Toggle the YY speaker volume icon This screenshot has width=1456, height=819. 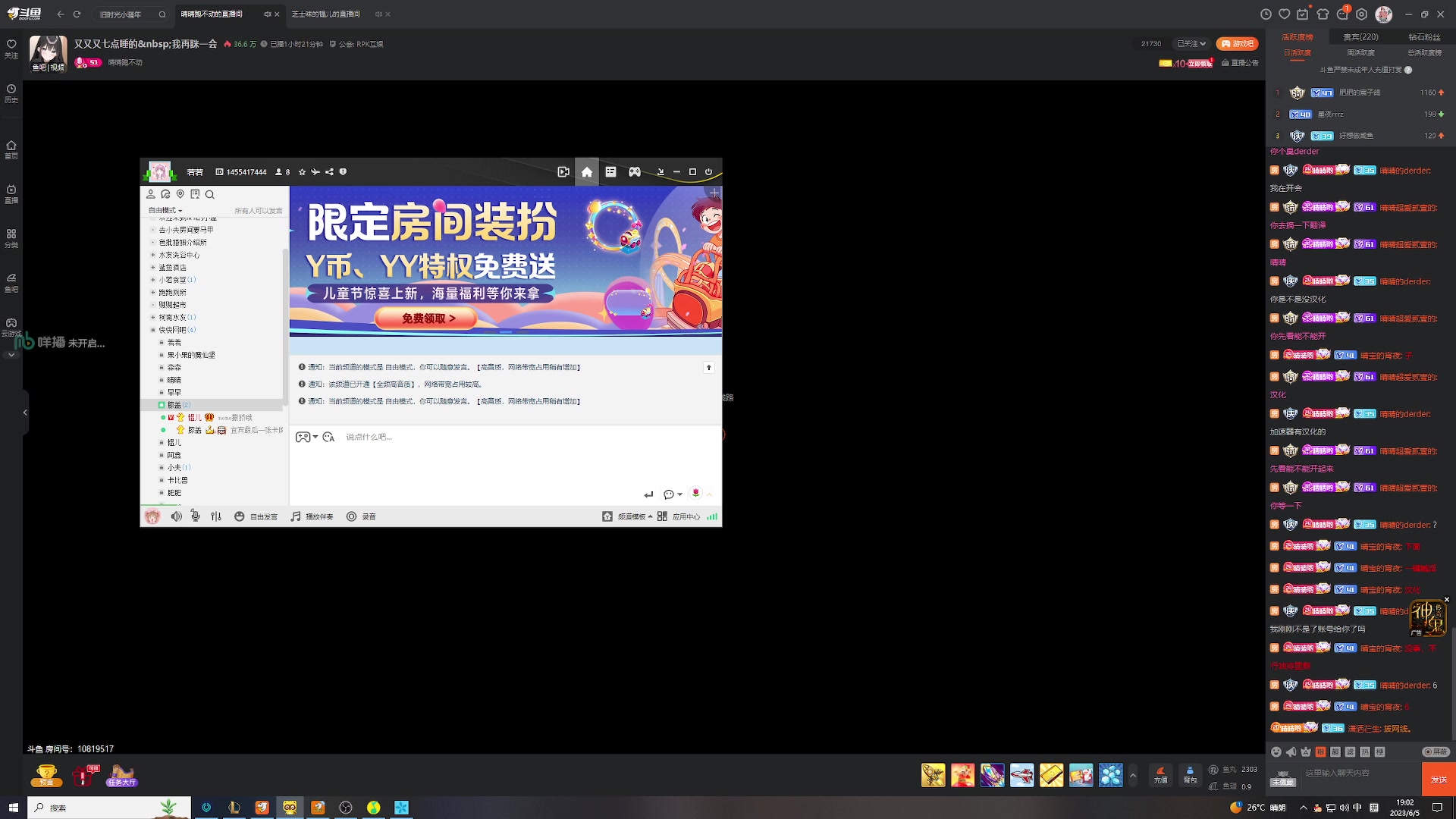[x=176, y=516]
